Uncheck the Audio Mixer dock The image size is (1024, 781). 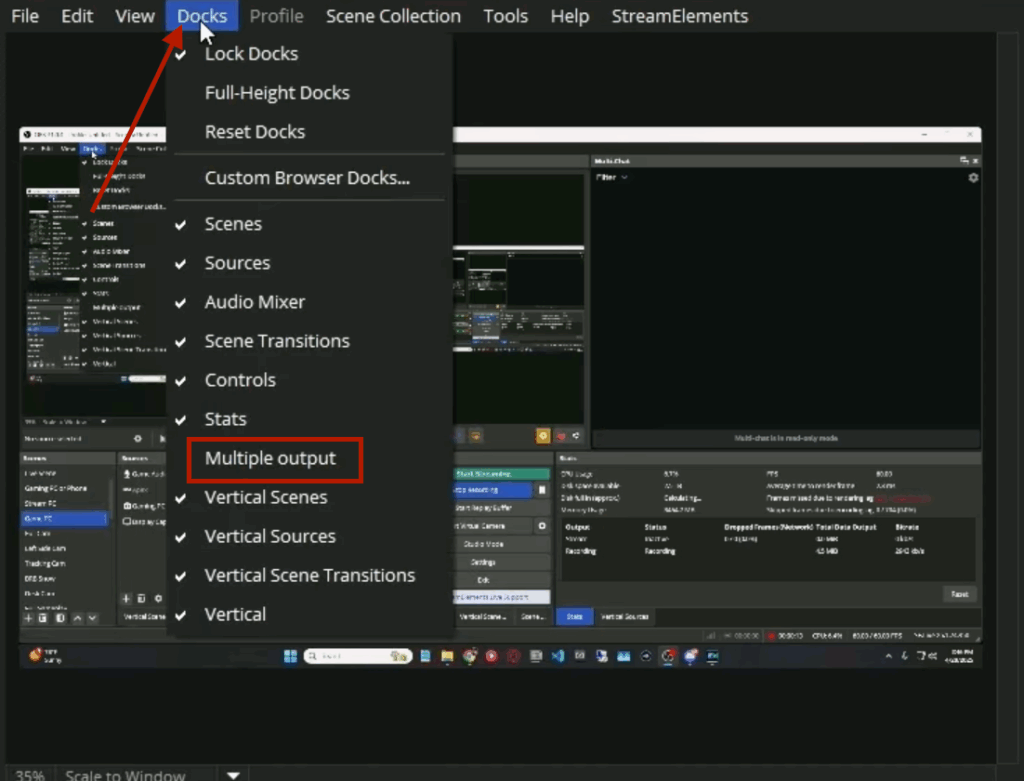(x=254, y=302)
